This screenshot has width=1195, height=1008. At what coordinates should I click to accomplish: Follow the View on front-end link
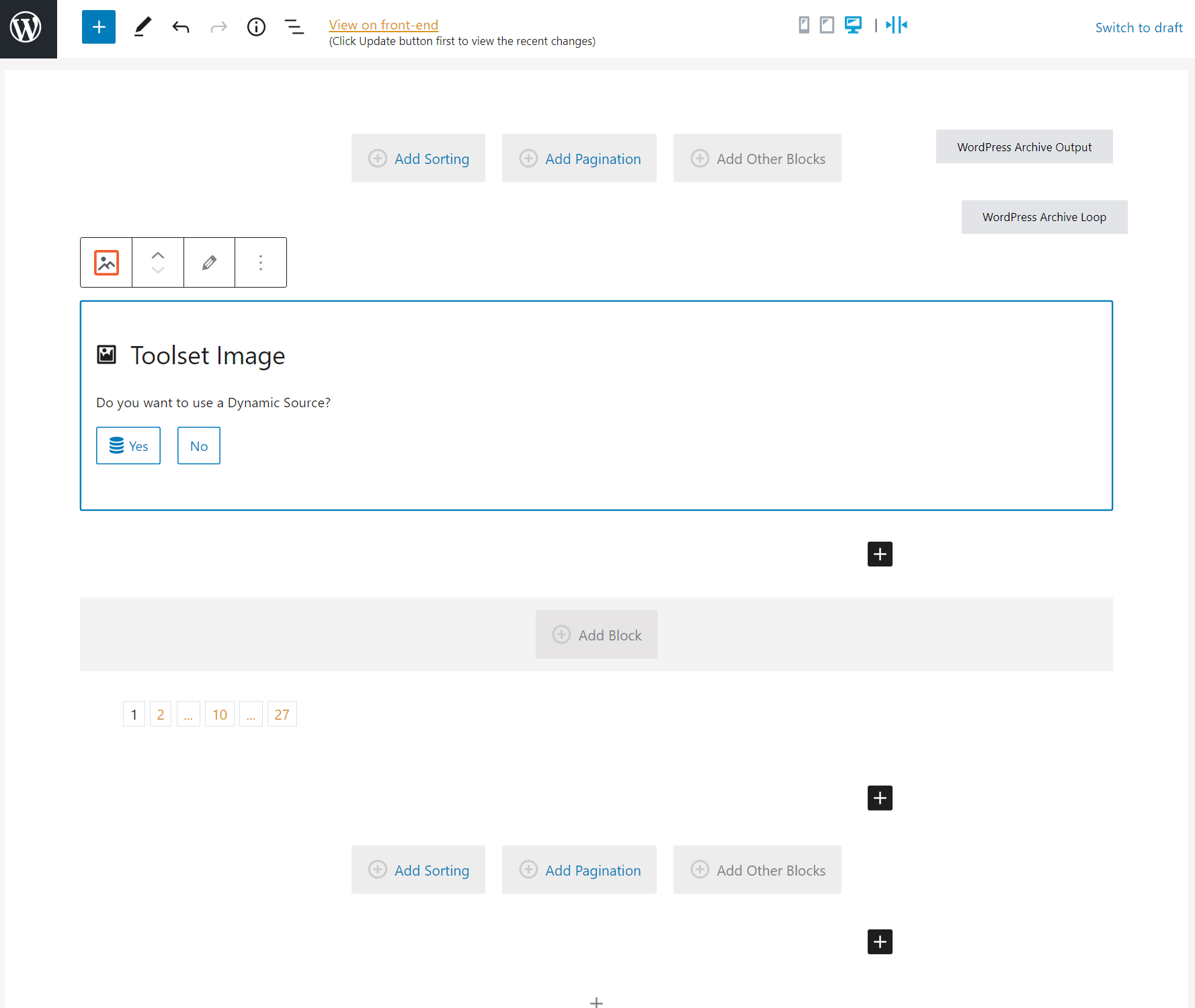(383, 25)
